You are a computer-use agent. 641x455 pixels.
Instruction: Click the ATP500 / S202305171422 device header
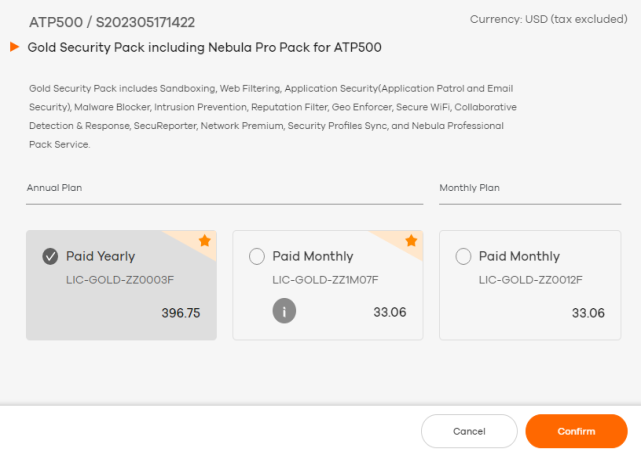(x=112, y=22)
